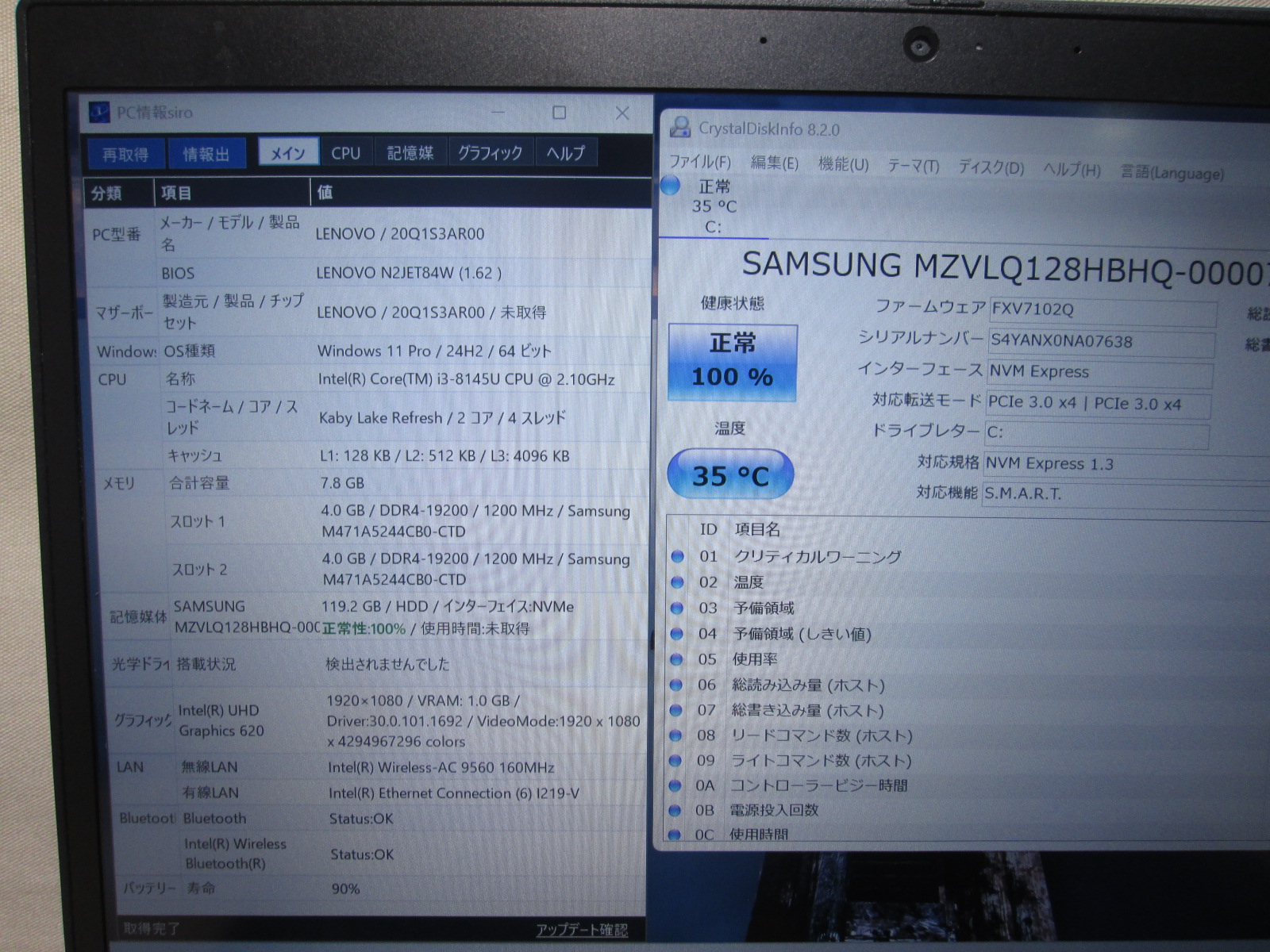Viewport: 1270px width, 952px height.
Task: Click the バッテリー 寿命 value 90%
Action: coord(345,889)
